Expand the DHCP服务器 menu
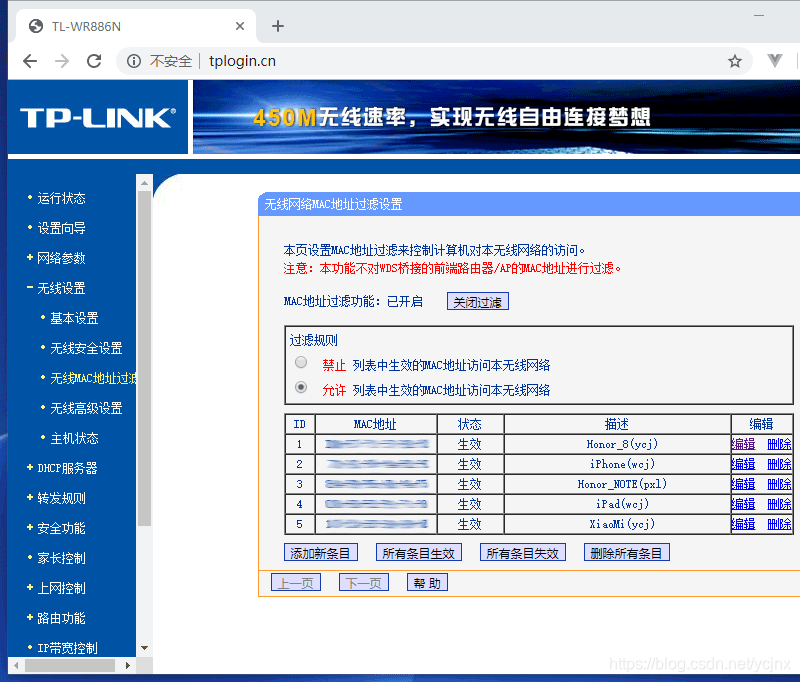 [67, 468]
